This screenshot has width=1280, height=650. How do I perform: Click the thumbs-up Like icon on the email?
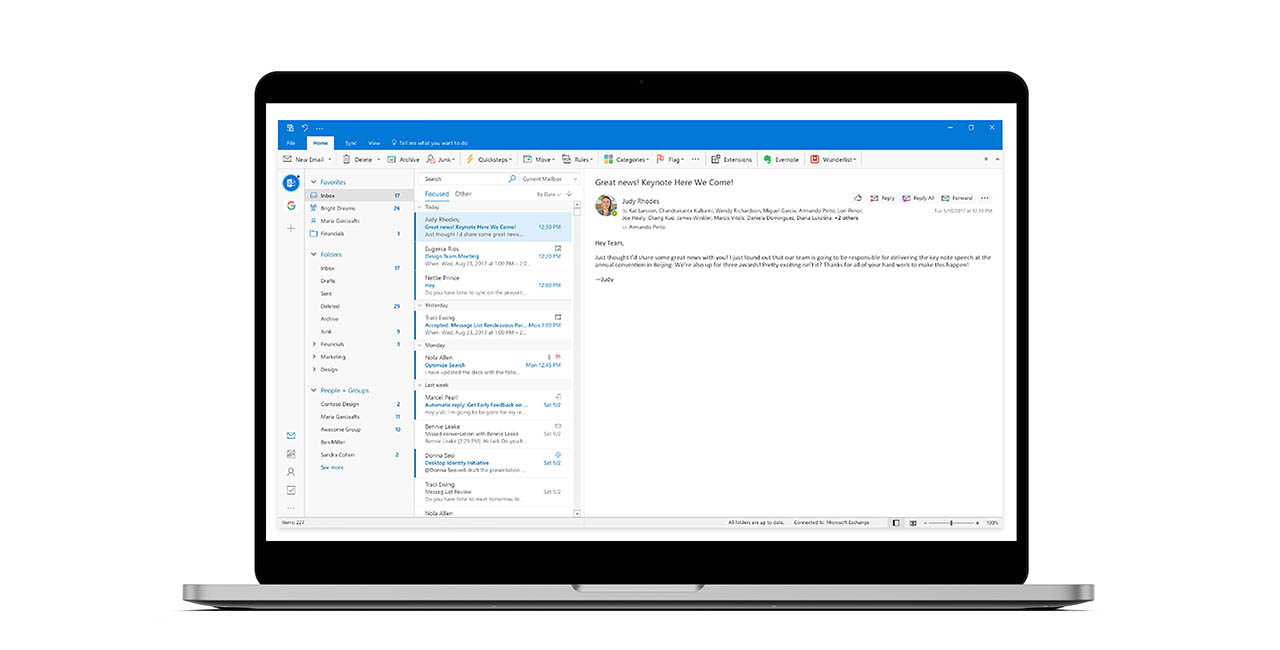click(x=858, y=198)
